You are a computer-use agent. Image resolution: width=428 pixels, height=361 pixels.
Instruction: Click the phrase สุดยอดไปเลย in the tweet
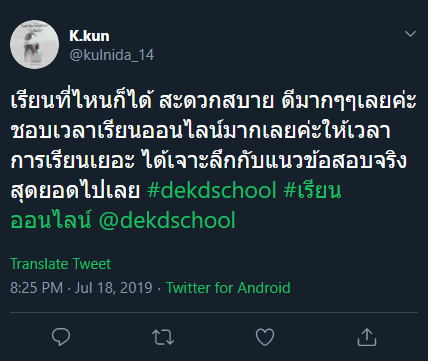[75, 190]
